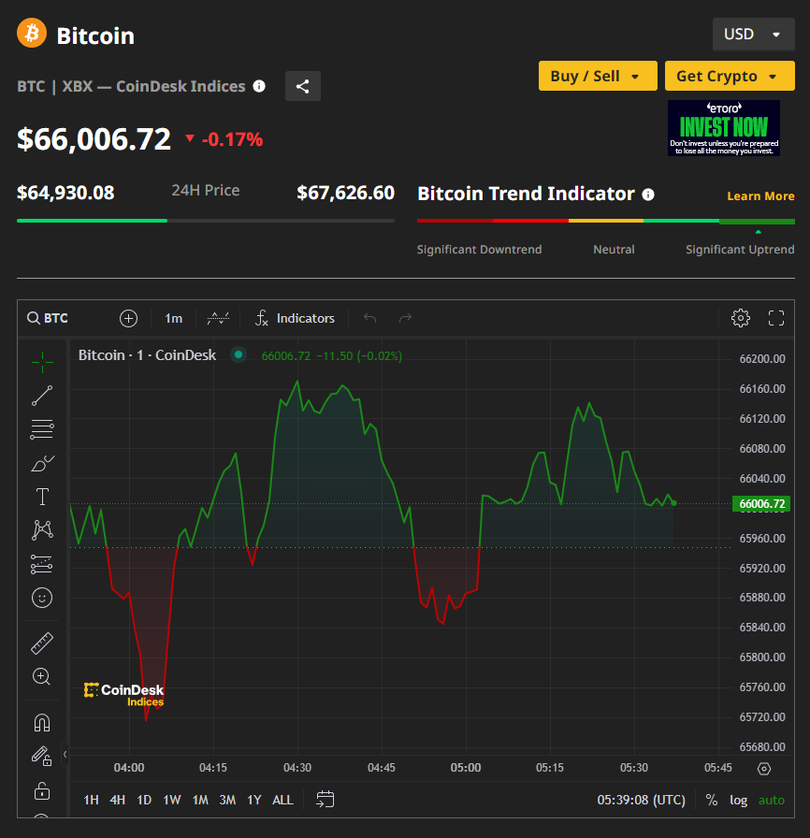This screenshot has width=810, height=838.
Task: Select the brush drawing tool
Action: 42,463
